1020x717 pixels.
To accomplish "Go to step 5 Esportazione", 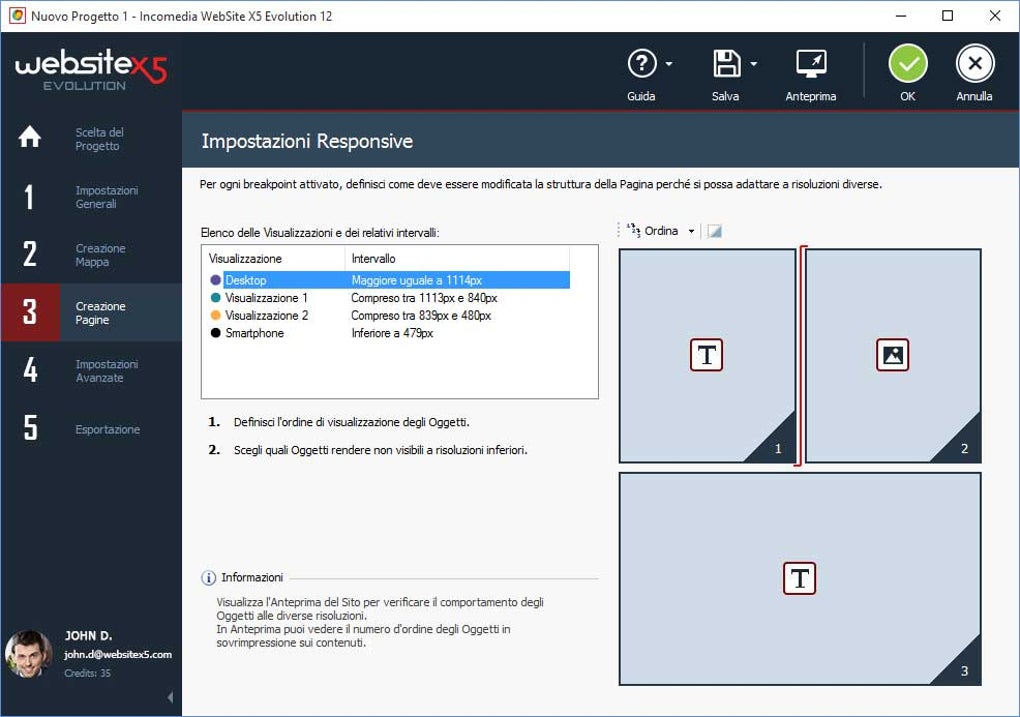I will pyautogui.click(x=91, y=428).
